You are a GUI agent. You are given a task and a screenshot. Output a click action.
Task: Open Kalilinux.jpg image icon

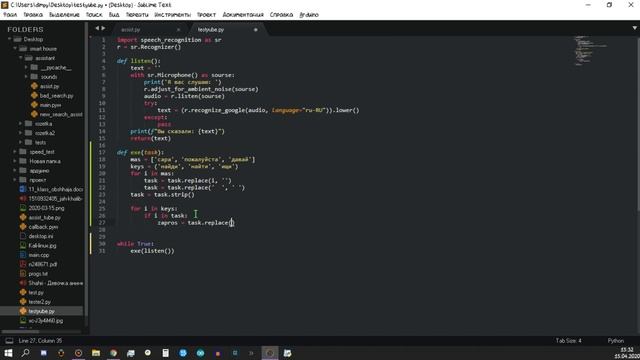23,245
